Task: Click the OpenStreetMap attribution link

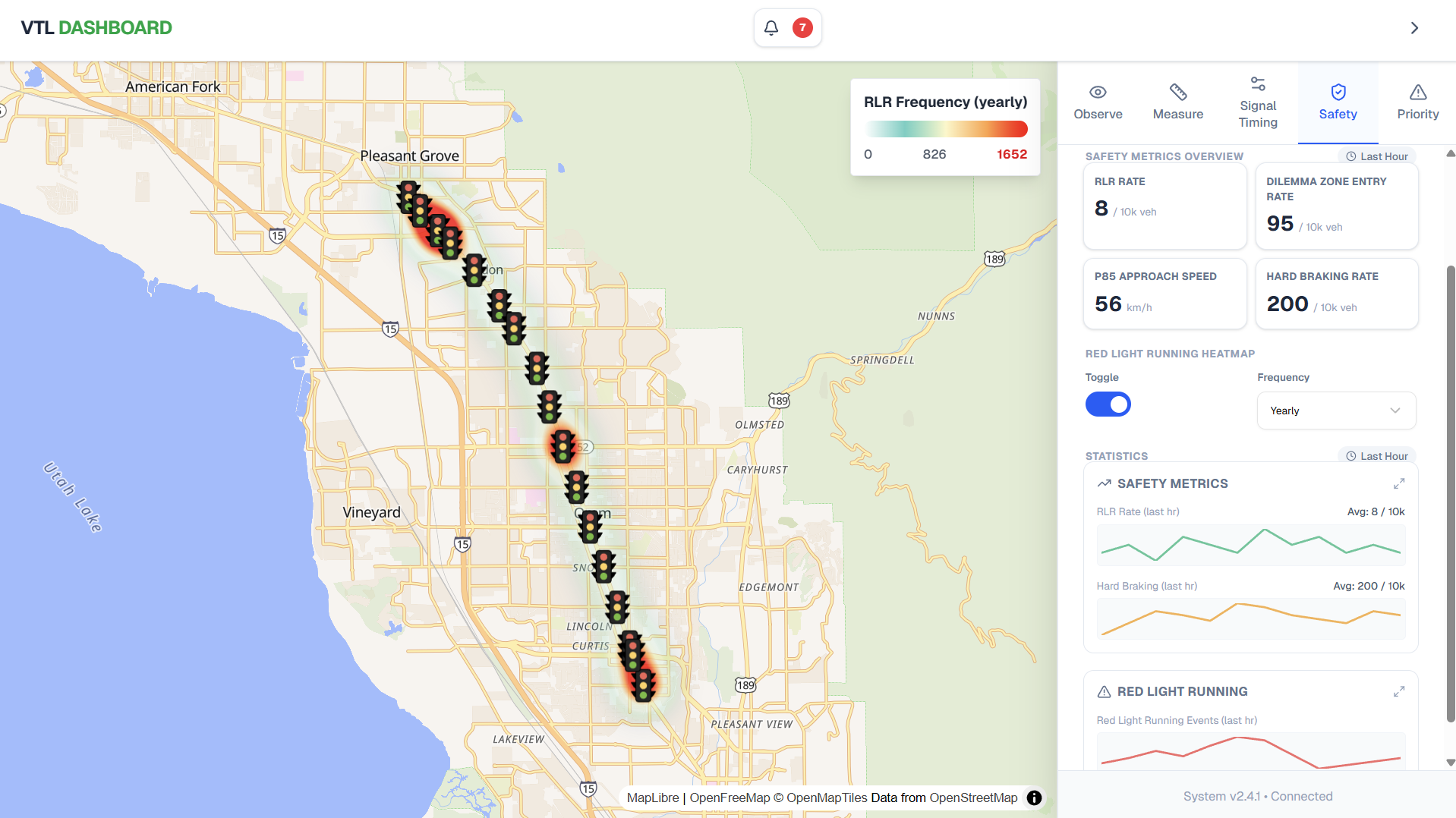Action: pos(973,798)
